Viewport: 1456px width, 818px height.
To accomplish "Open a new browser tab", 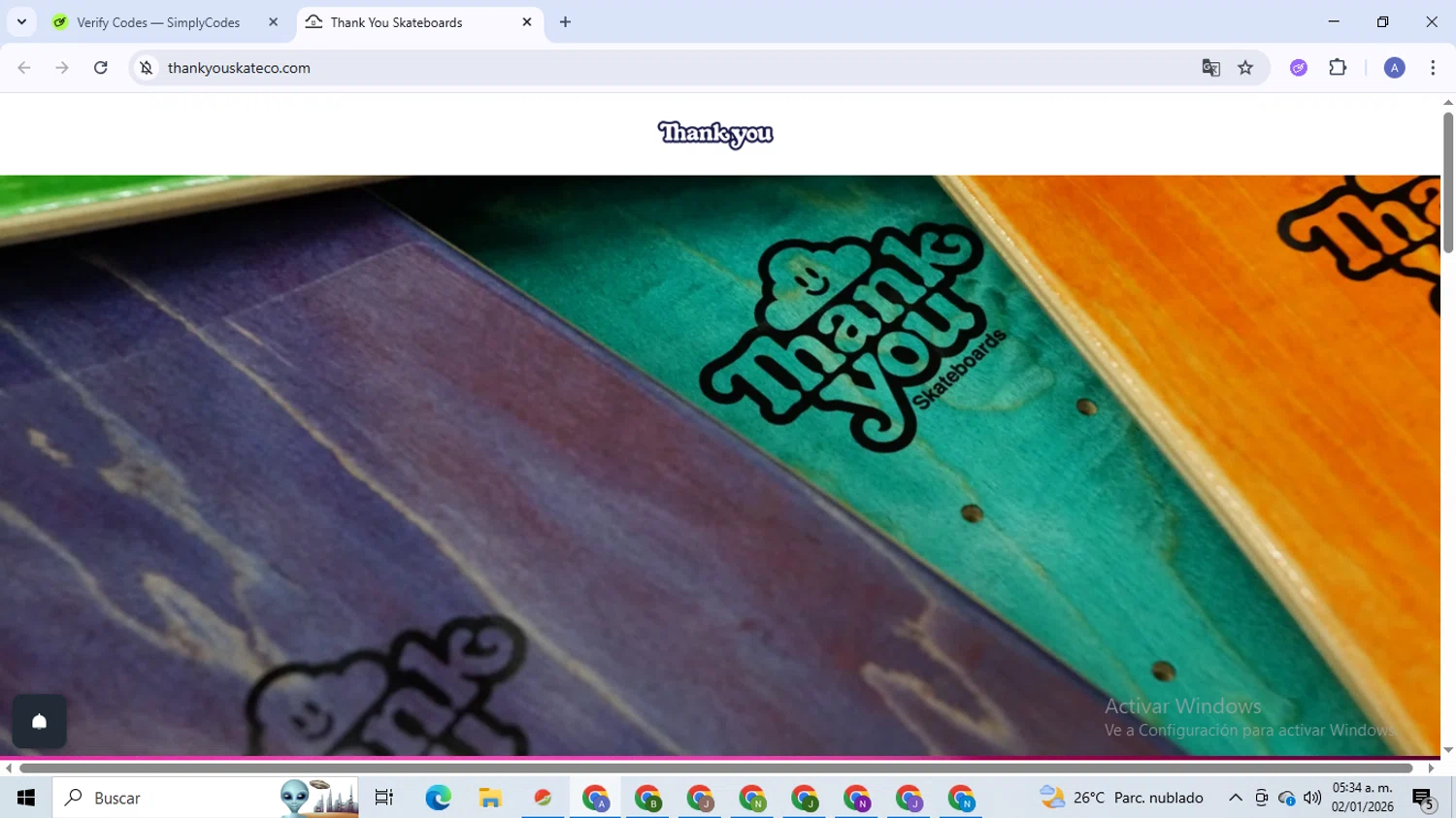I will (x=565, y=22).
